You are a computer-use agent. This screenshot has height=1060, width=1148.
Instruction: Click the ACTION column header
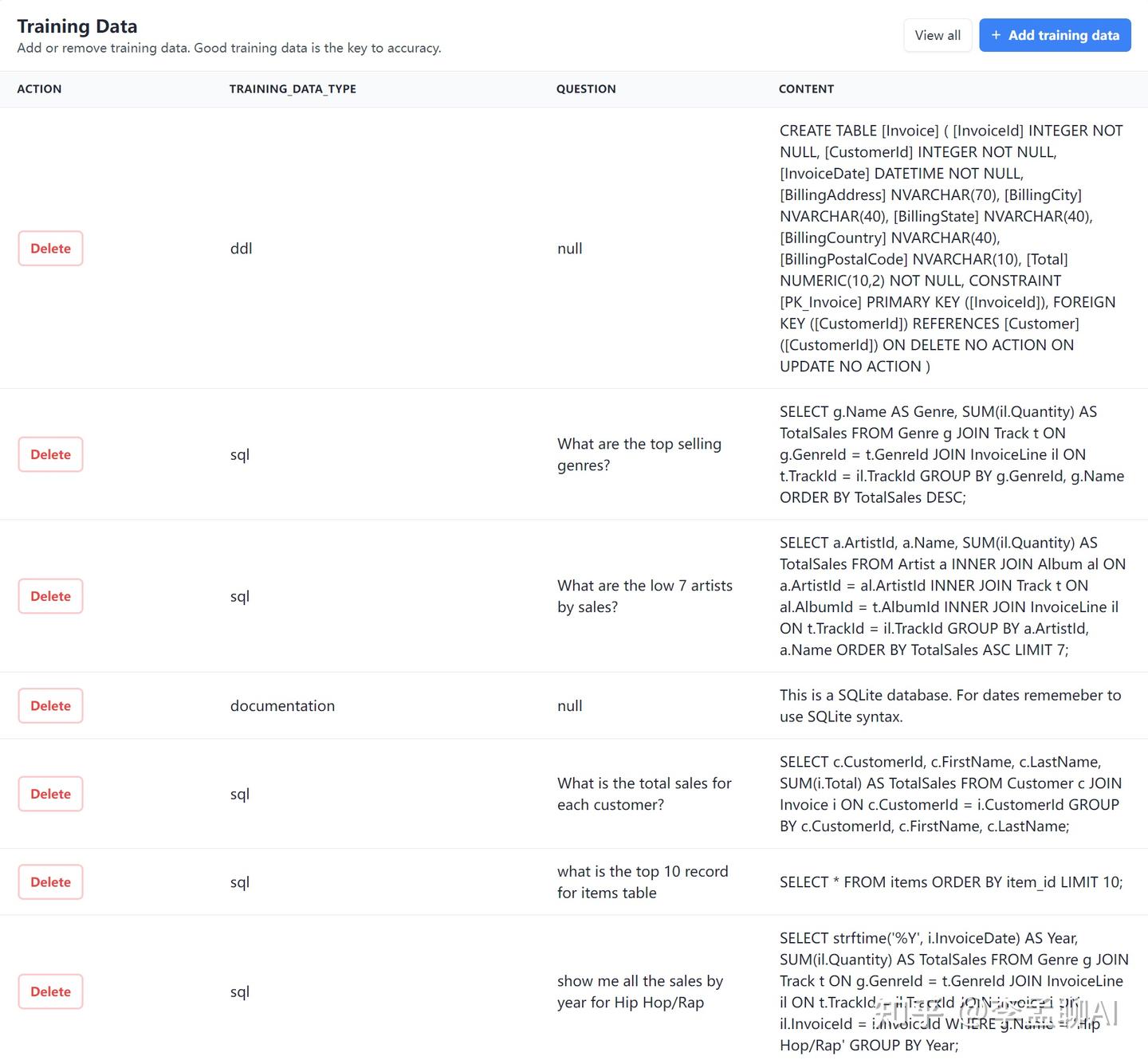[x=39, y=89]
